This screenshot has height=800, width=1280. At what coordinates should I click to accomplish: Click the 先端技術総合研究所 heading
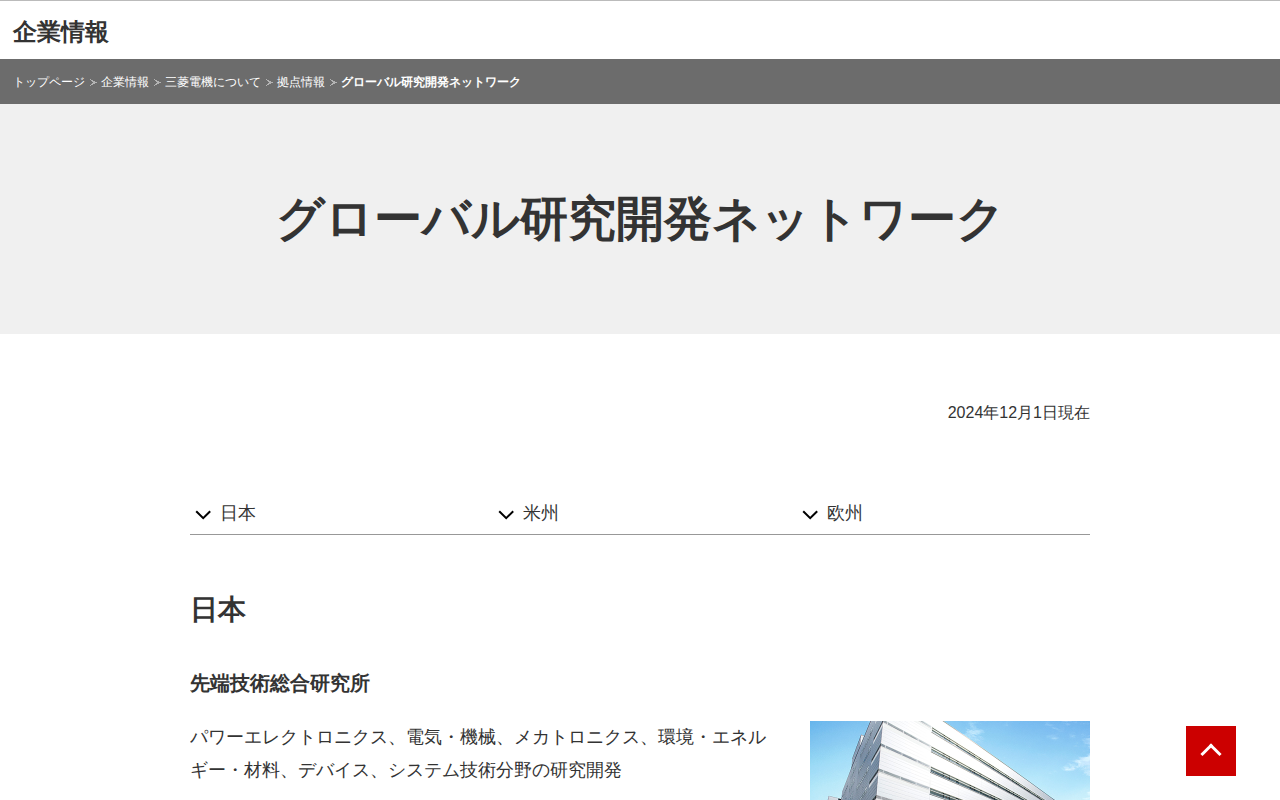(280, 684)
